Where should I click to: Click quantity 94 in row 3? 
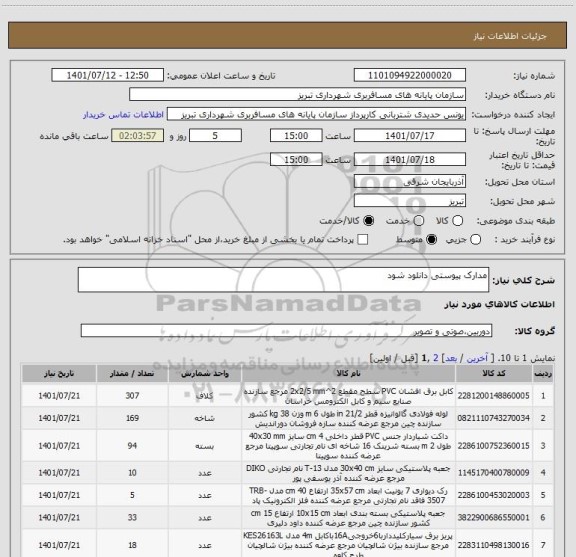[x=132, y=446]
